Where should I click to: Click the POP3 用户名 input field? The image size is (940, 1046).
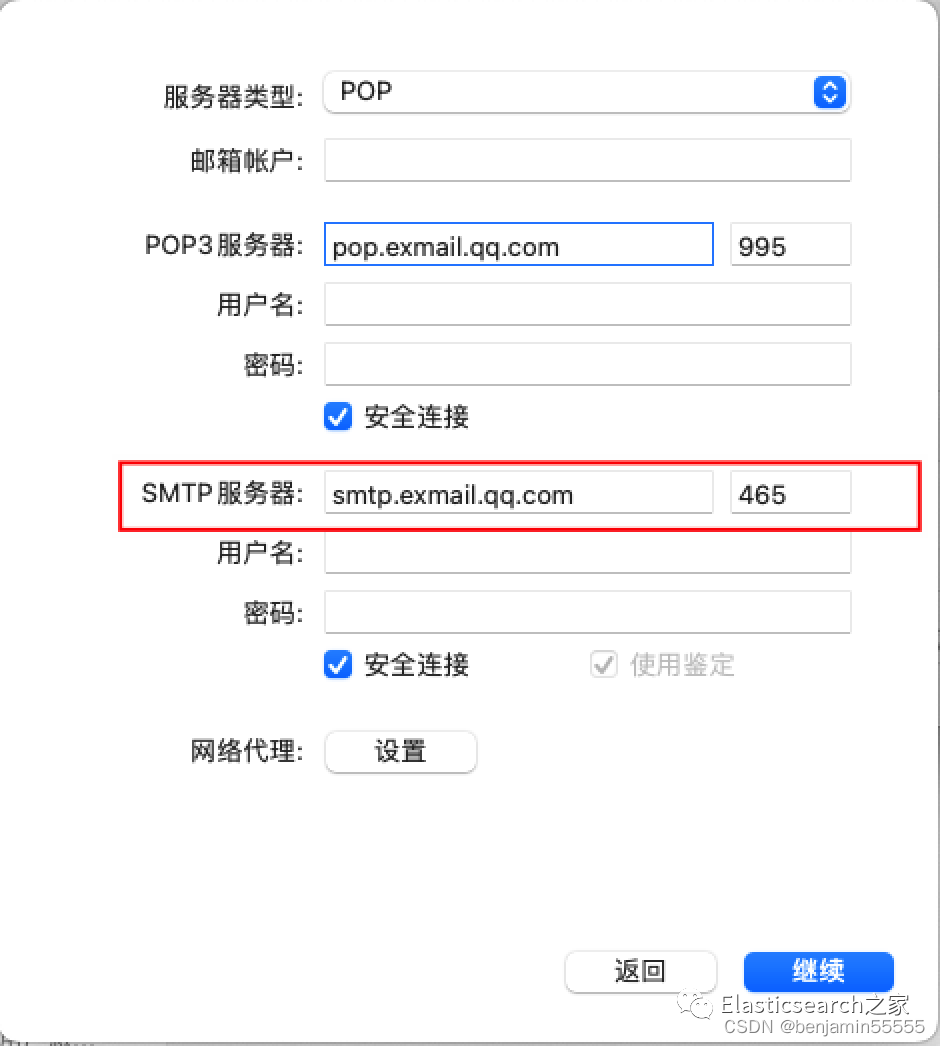click(x=588, y=304)
